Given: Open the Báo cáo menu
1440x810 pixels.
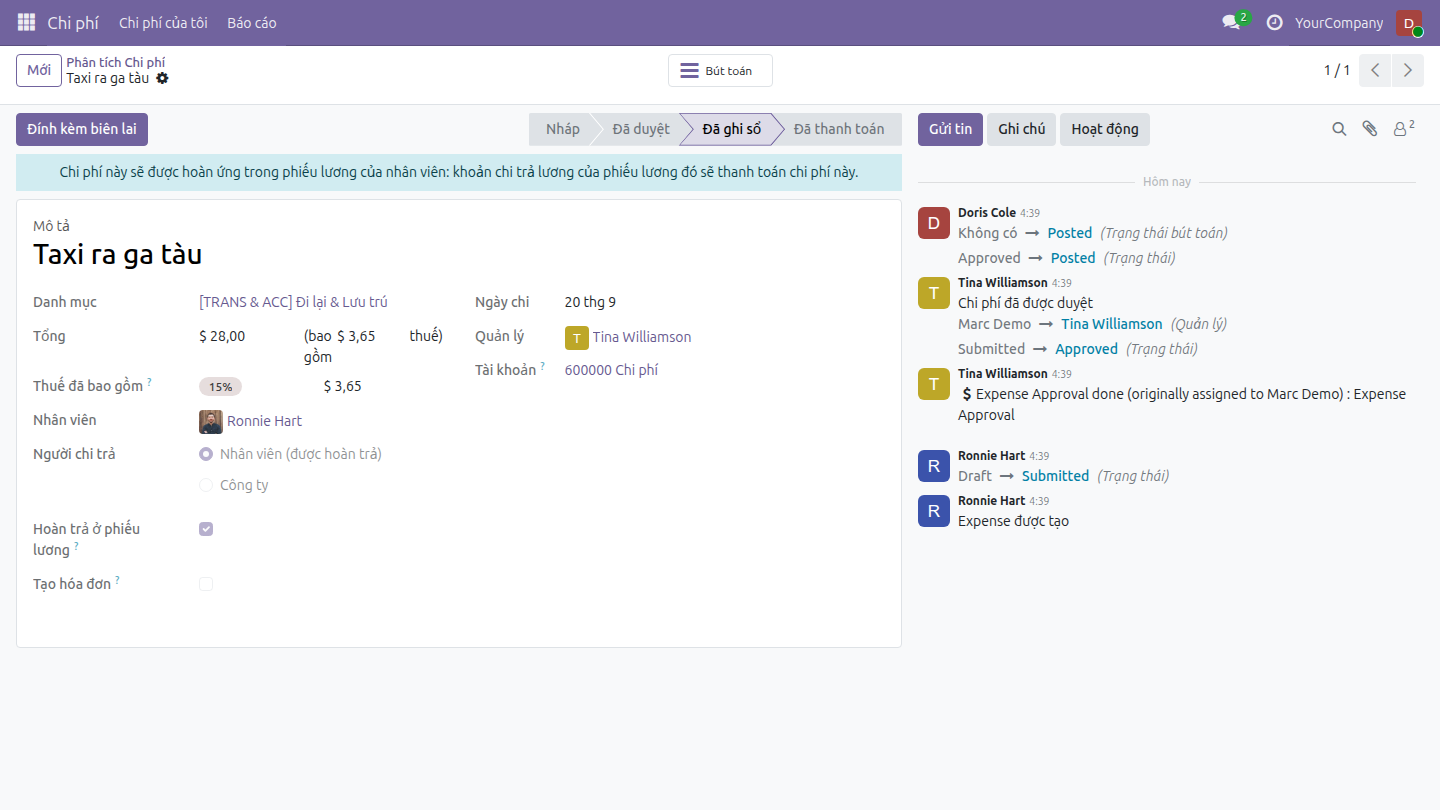Looking at the screenshot, I should [252, 23].
